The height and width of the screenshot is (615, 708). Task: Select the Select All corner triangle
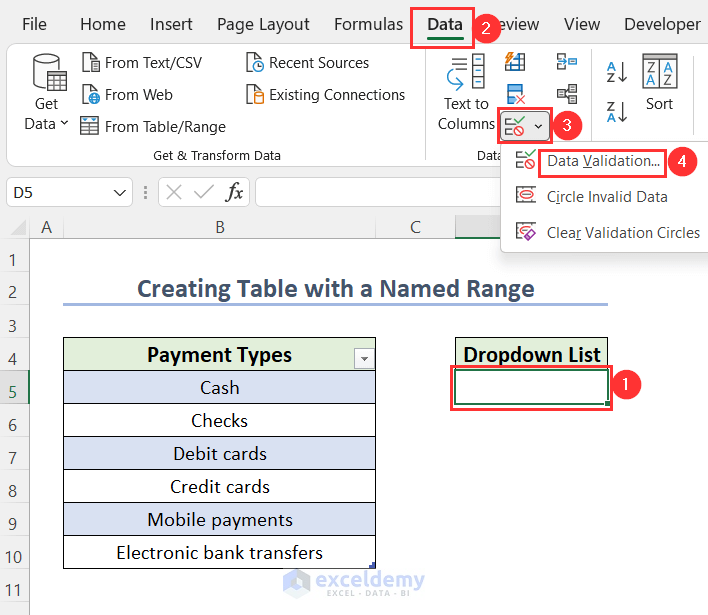(17, 228)
